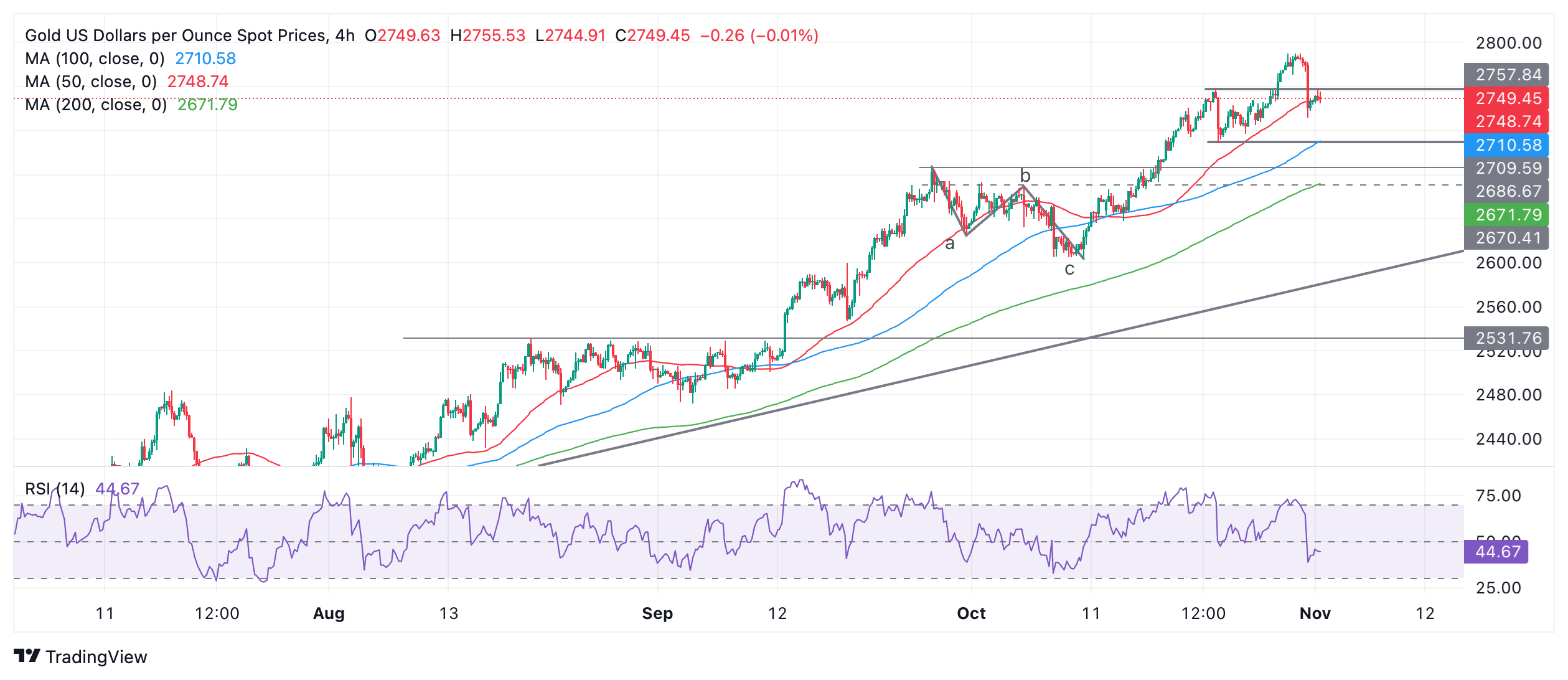Click the Nov date on time axis
The height and width of the screenshot is (680, 1568).
pyautogui.click(x=1315, y=613)
